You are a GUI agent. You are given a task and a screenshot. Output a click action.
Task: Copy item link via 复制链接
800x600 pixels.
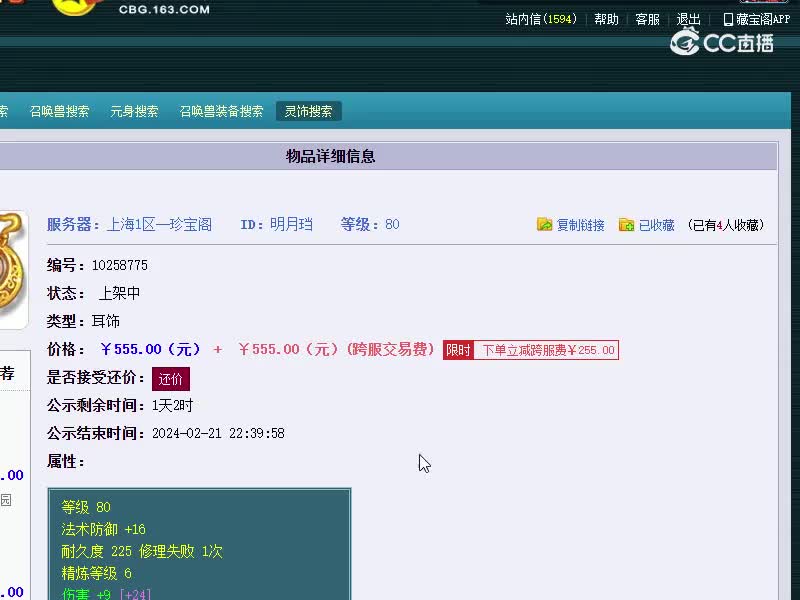point(581,225)
